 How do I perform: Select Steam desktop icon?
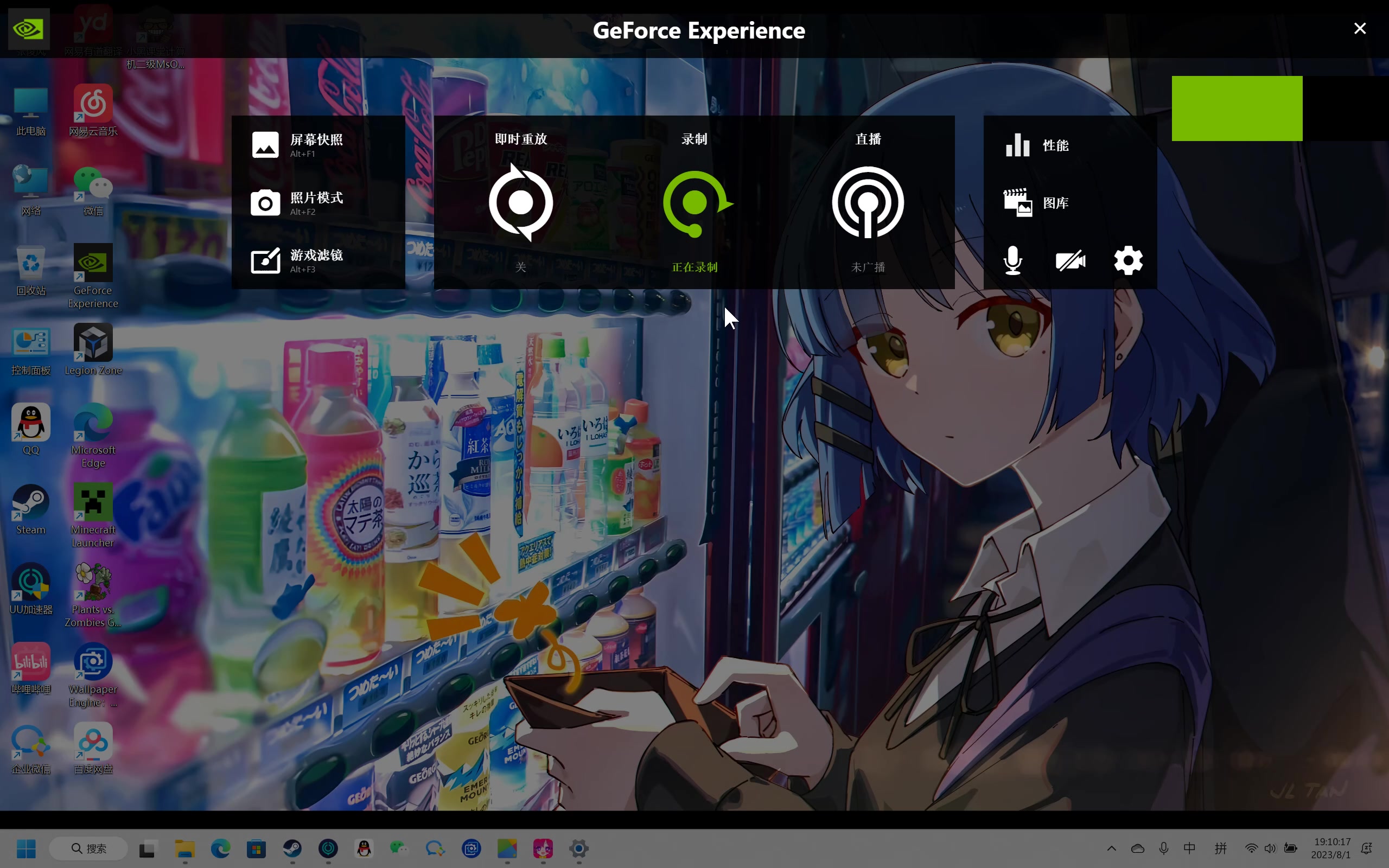pyautogui.click(x=31, y=510)
